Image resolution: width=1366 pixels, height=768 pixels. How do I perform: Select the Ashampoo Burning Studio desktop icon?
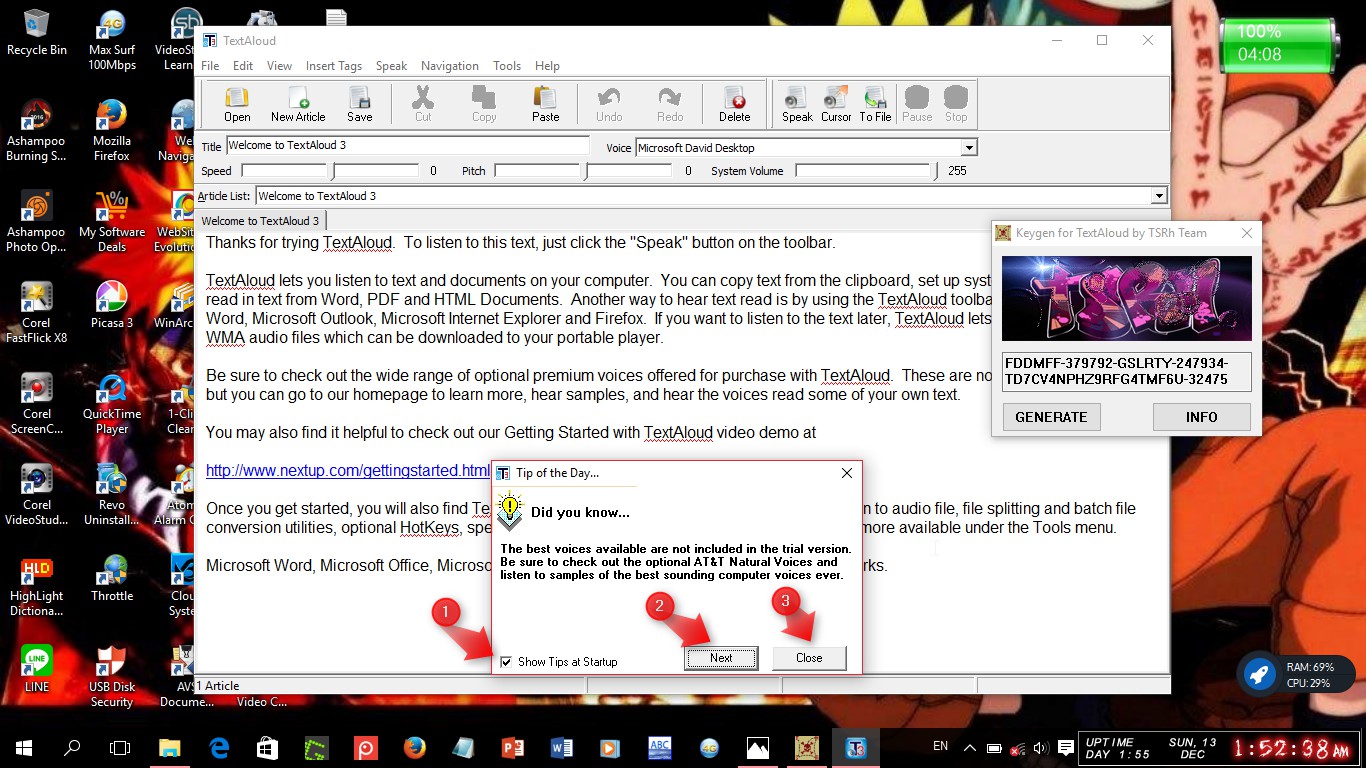pyautogui.click(x=37, y=130)
